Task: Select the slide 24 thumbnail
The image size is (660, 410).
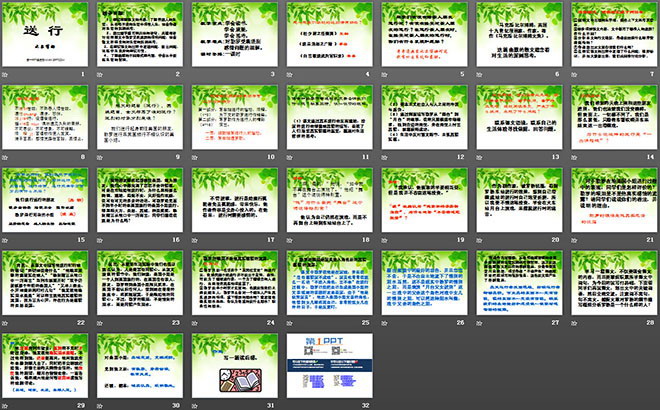Action: point(235,283)
